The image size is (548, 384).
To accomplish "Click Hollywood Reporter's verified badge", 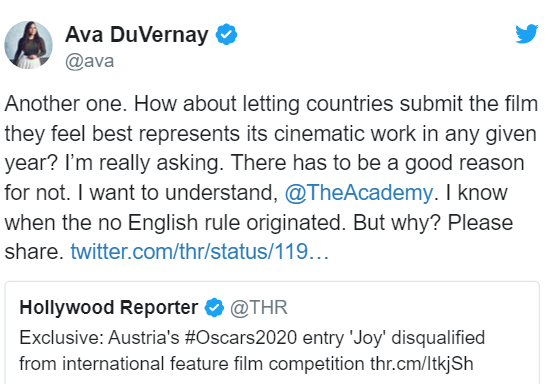I will click(x=214, y=307).
